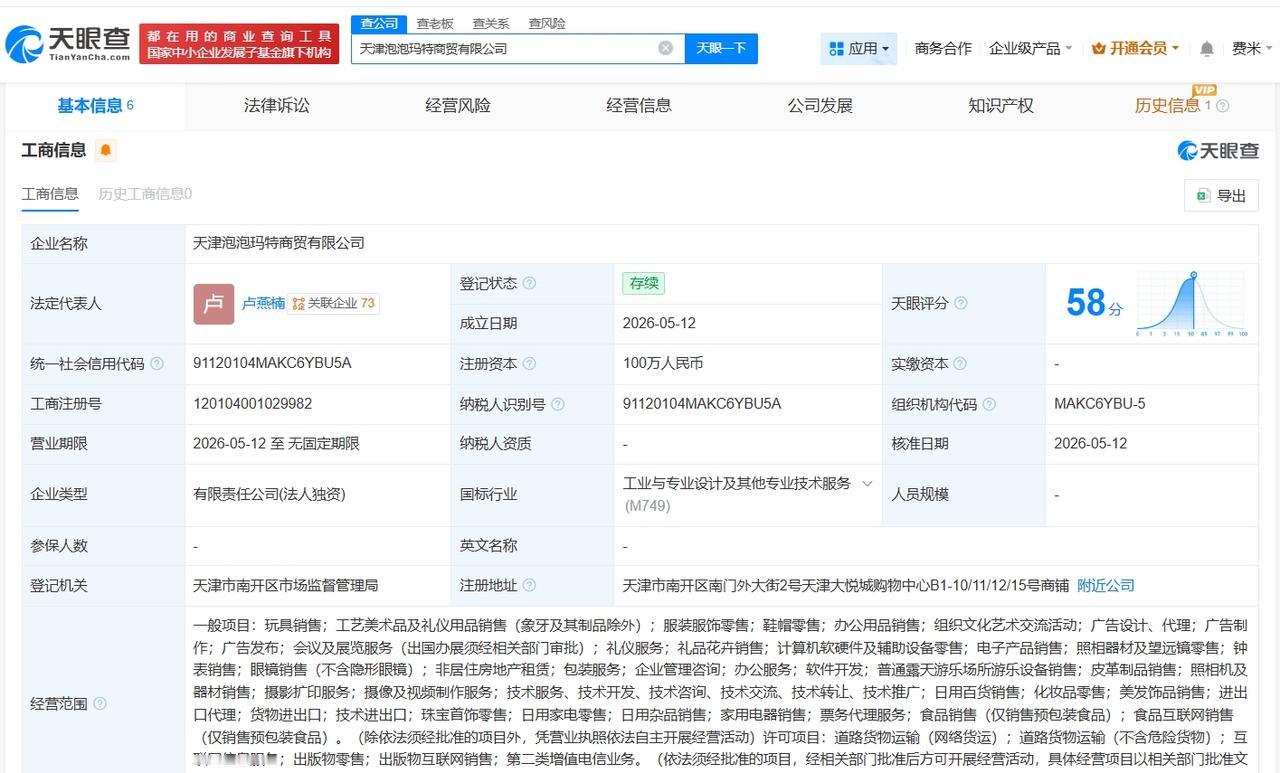Click the TianYanCha logo
1280x773 pixels.
point(68,43)
